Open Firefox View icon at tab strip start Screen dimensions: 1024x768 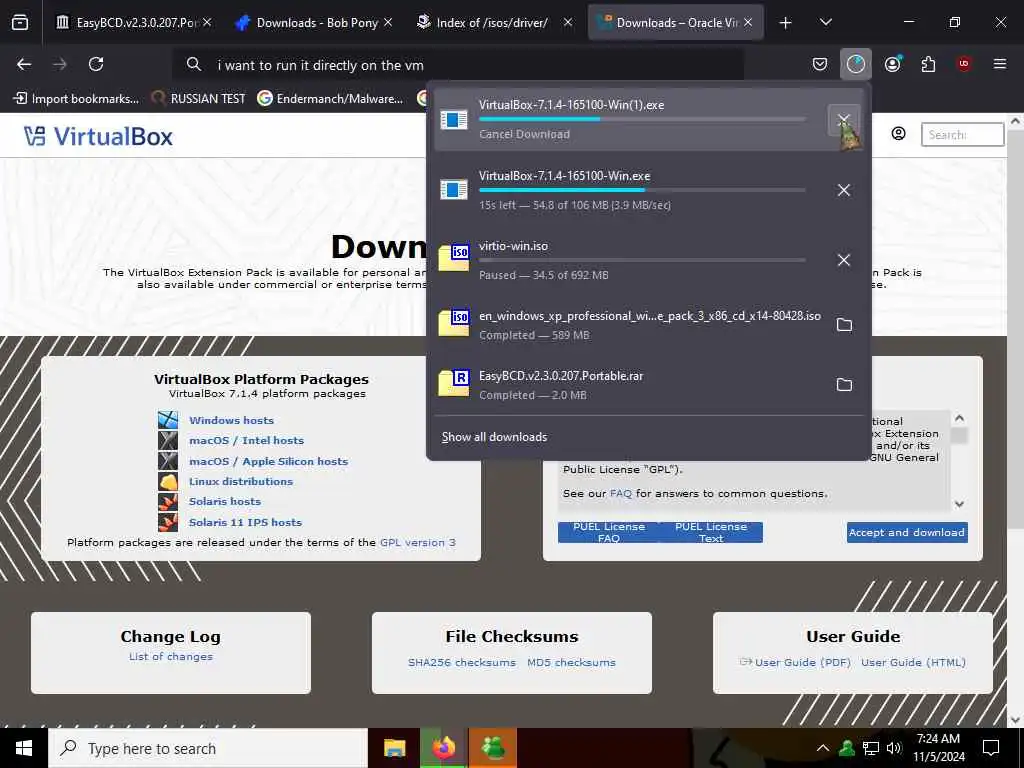click(20, 23)
